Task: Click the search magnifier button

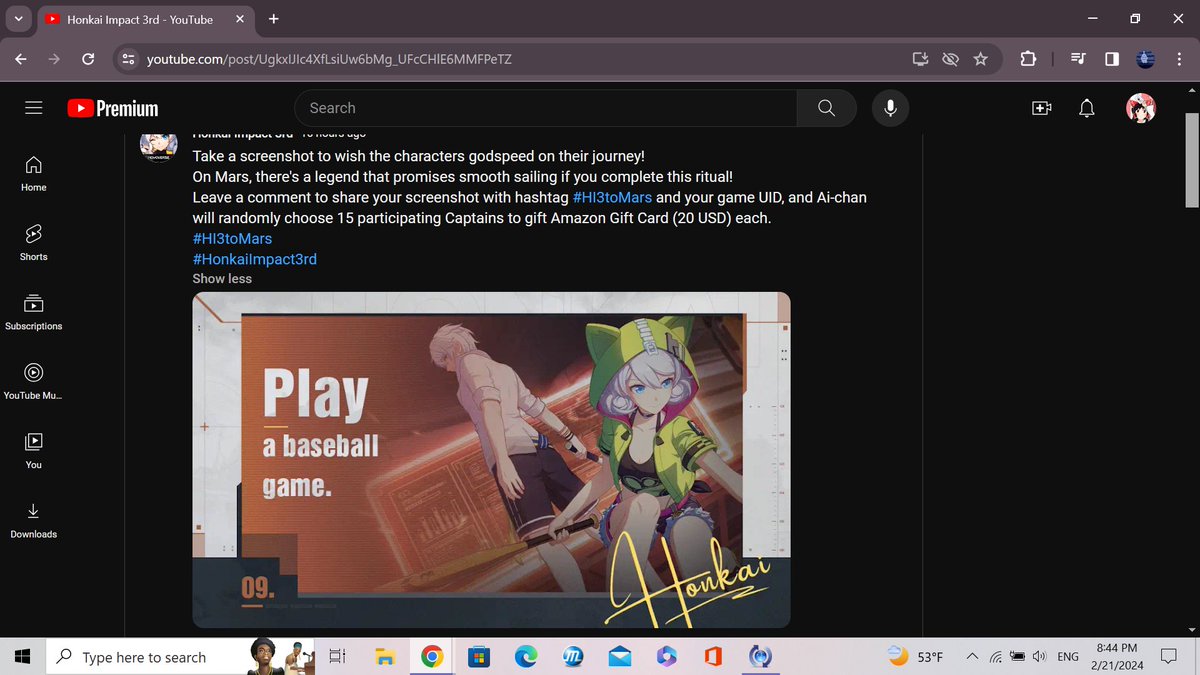Action: click(x=826, y=108)
